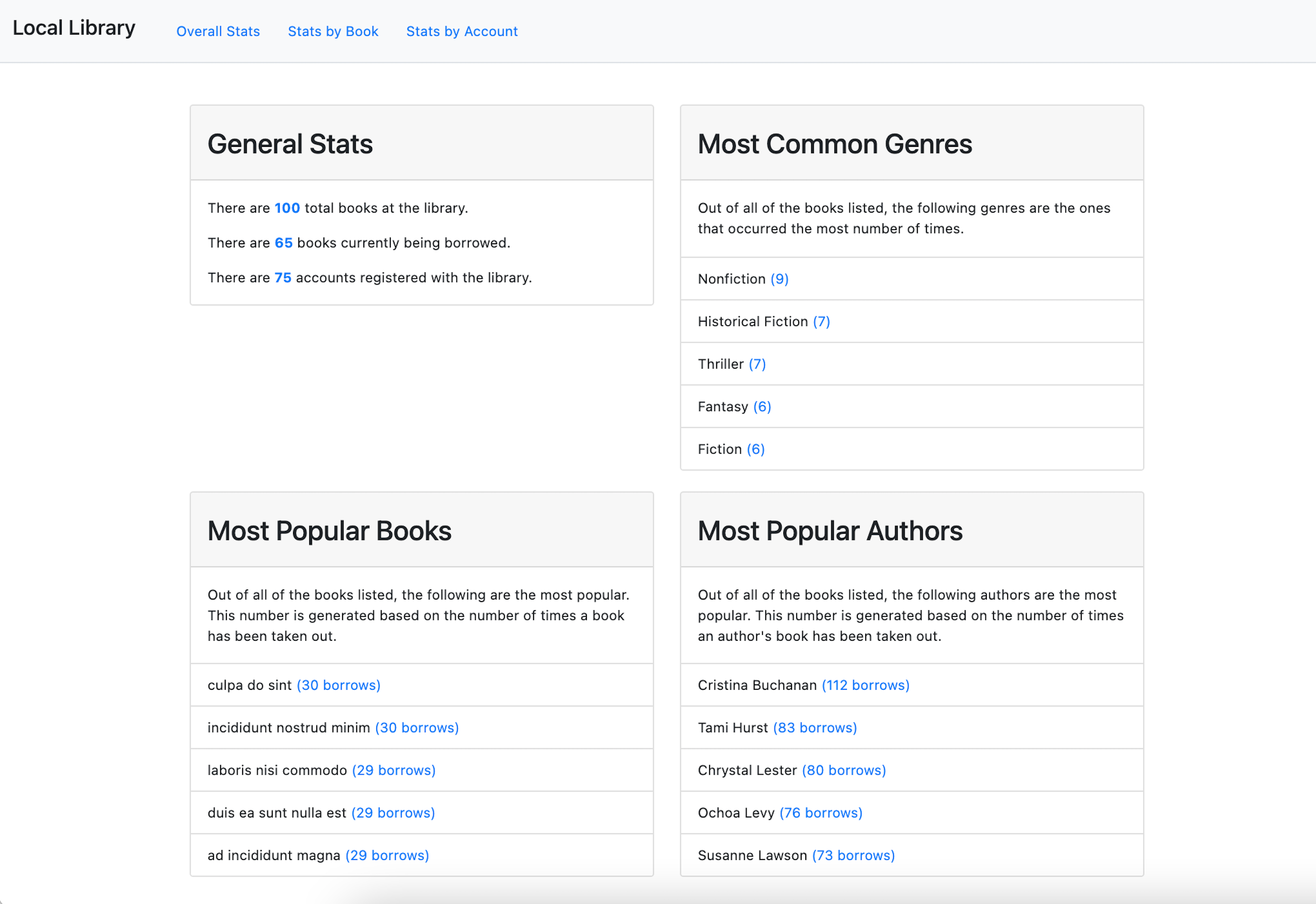This screenshot has height=904, width=1316.
Task: Select the ad incididunt magna book row
Action: pos(422,855)
